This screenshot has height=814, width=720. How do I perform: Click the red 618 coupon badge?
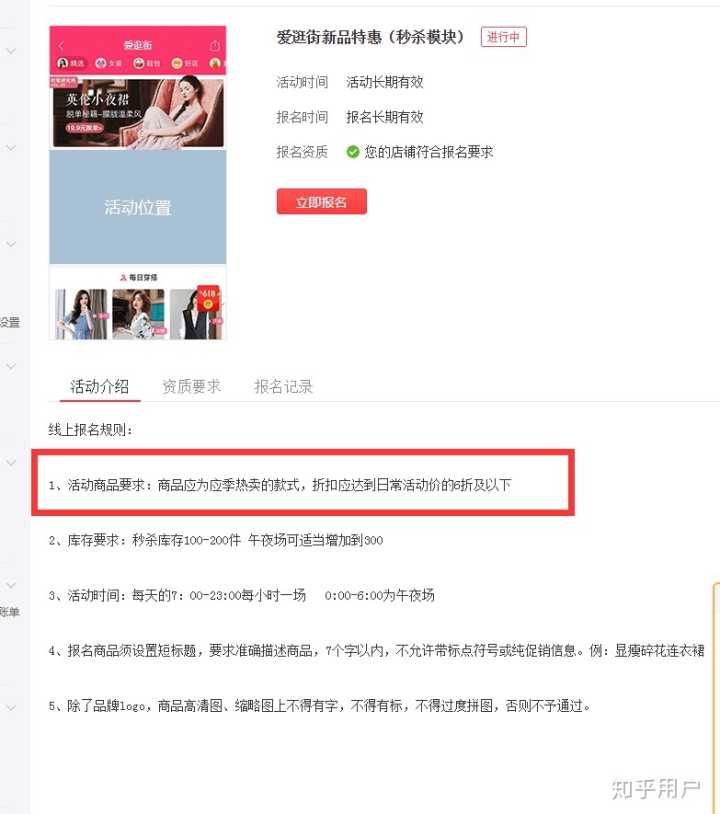pyautogui.click(x=209, y=299)
